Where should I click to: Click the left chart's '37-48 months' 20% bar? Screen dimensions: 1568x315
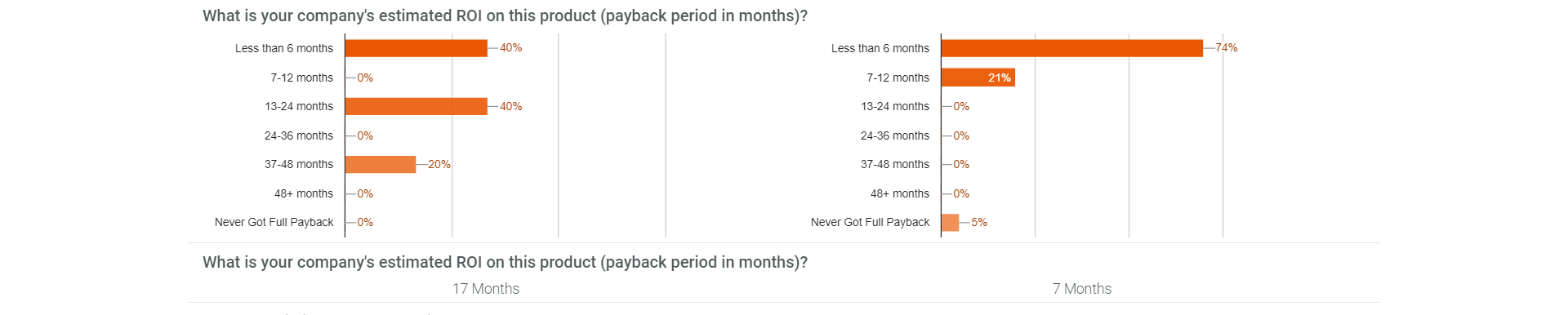381,164
